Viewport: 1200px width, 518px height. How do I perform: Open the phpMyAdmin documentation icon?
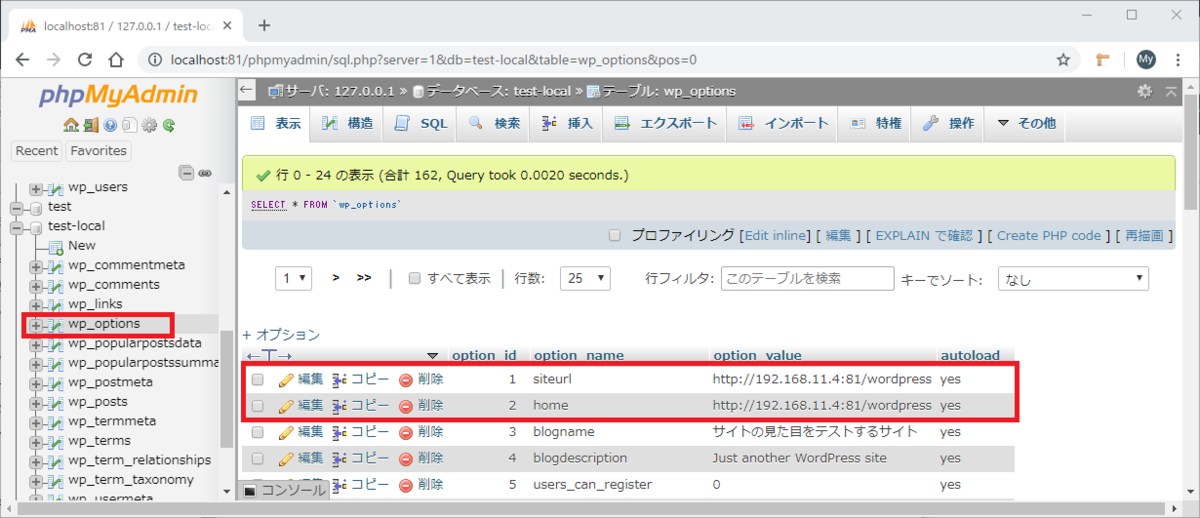(x=110, y=125)
